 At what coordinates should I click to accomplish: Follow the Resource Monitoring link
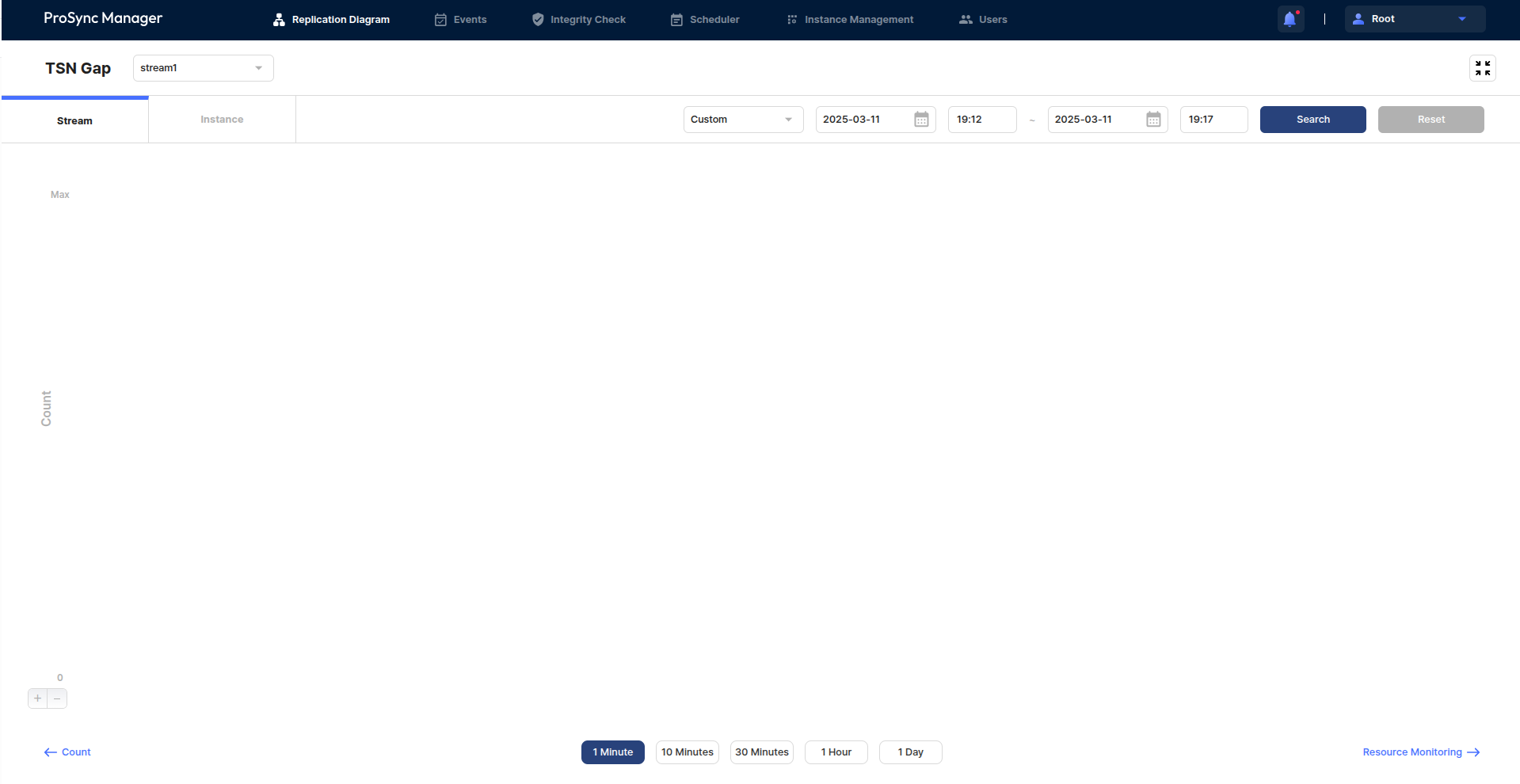[x=1420, y=752]
